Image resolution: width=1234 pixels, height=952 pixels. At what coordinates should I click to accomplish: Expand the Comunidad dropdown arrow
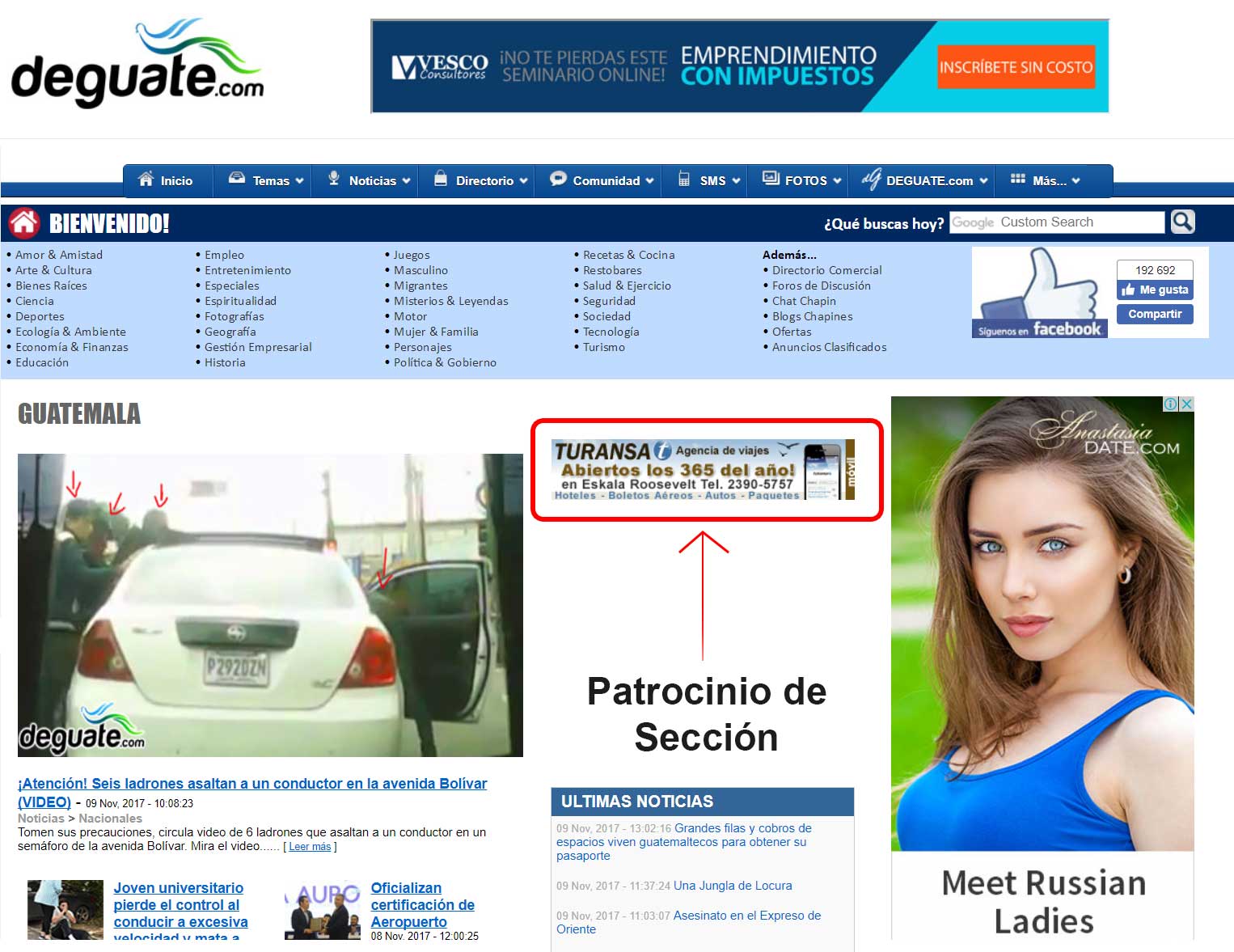(649, 181)
